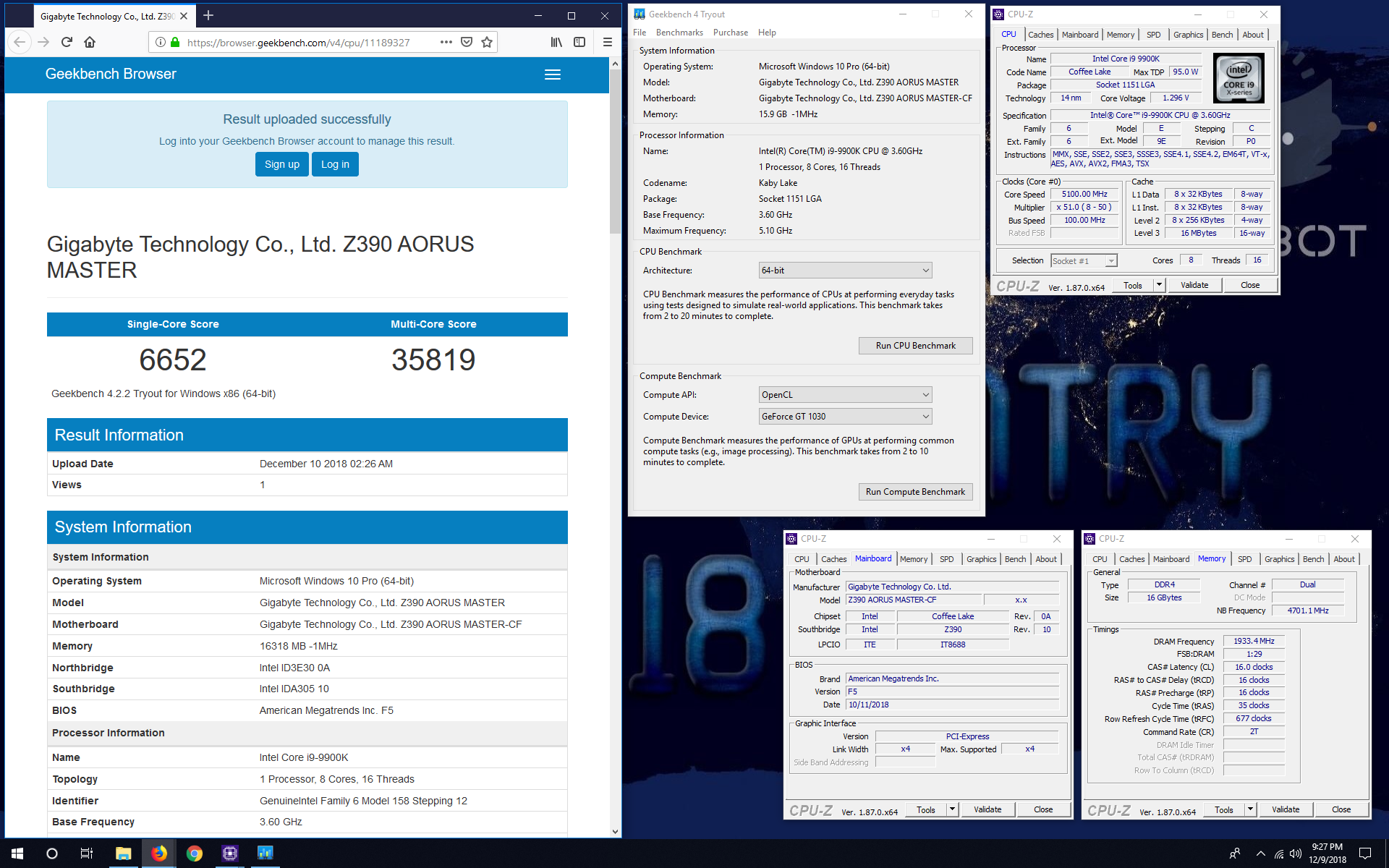Image resolution: width=1389 pixels, height=868 pixels.
Task: Select SPD tab in Memory CPU-Z window
Action: [1244, 559]
